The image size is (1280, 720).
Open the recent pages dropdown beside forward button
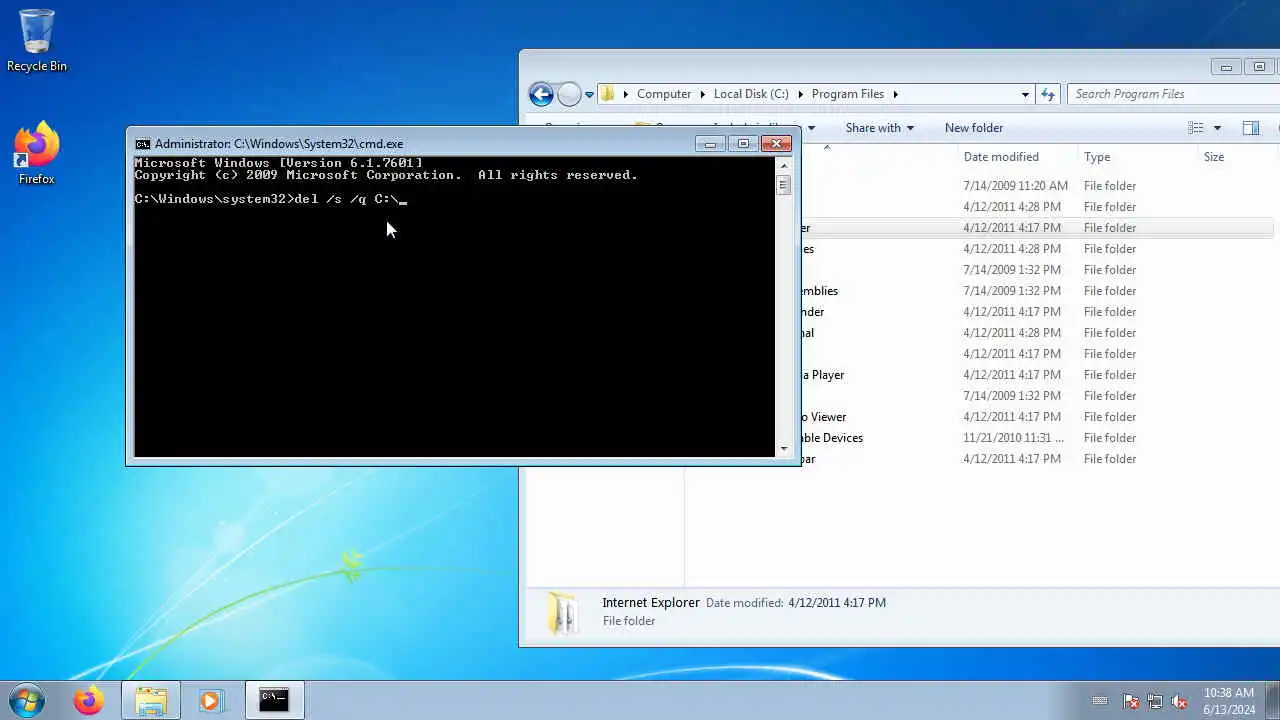[x=589, y=95]
